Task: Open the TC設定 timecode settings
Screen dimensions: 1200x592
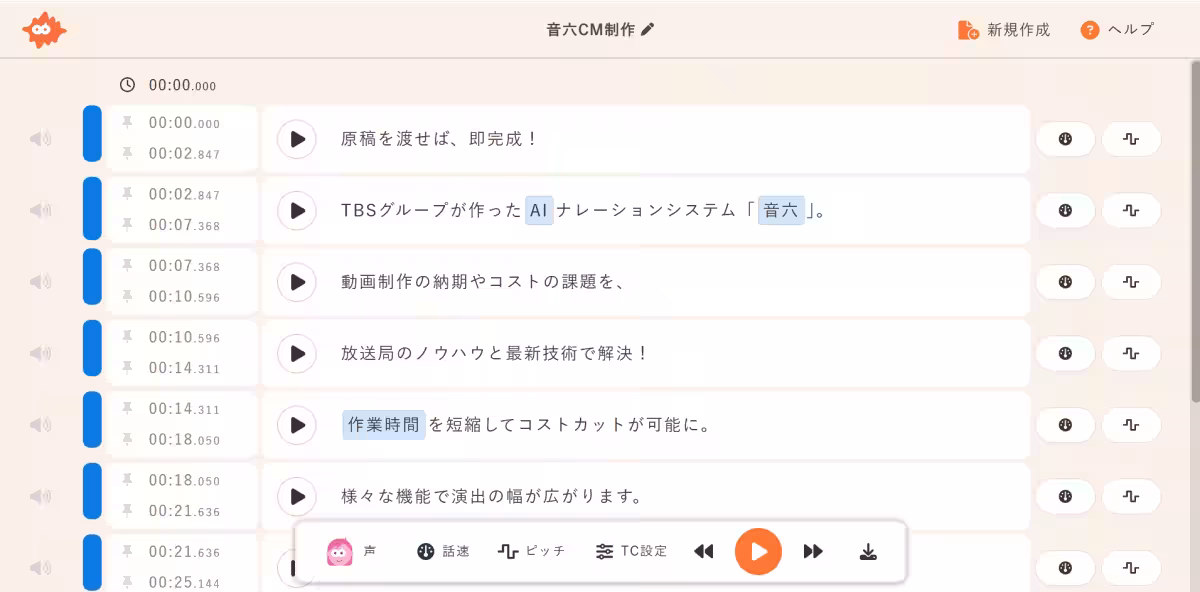Action: 630,550
